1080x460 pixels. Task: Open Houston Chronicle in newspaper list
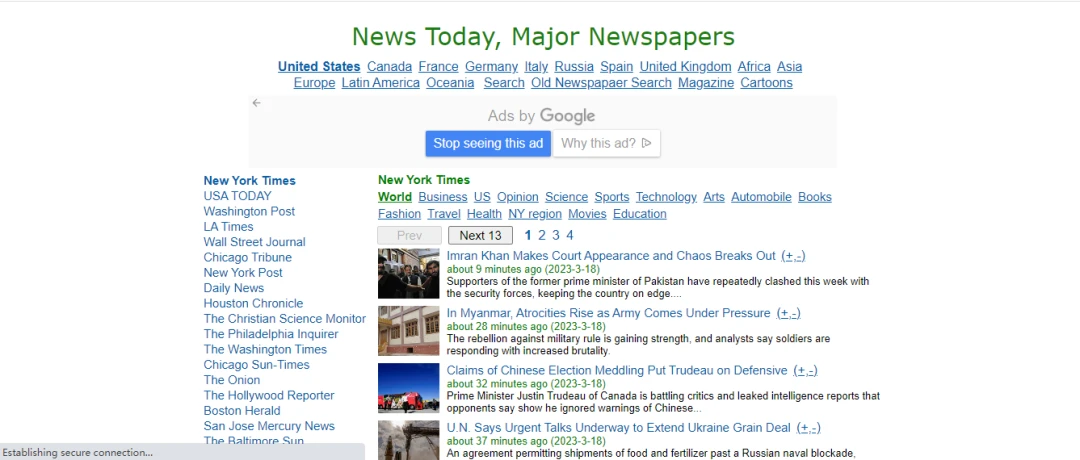point(253,303)
